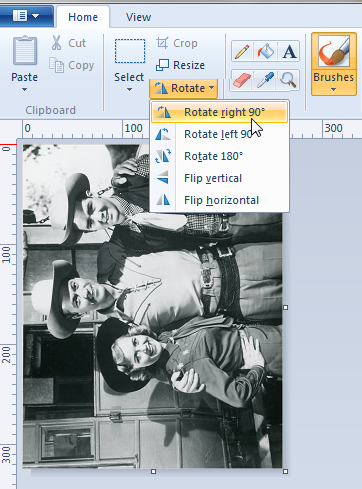Switch to the View ribbon tab
362x489 pixels.
(138, 17)
